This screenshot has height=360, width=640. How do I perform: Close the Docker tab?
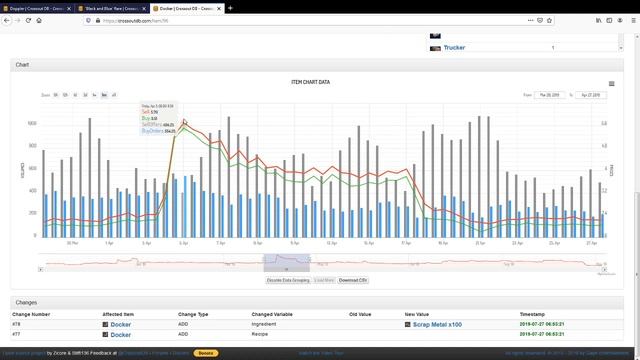click(219, 9)
